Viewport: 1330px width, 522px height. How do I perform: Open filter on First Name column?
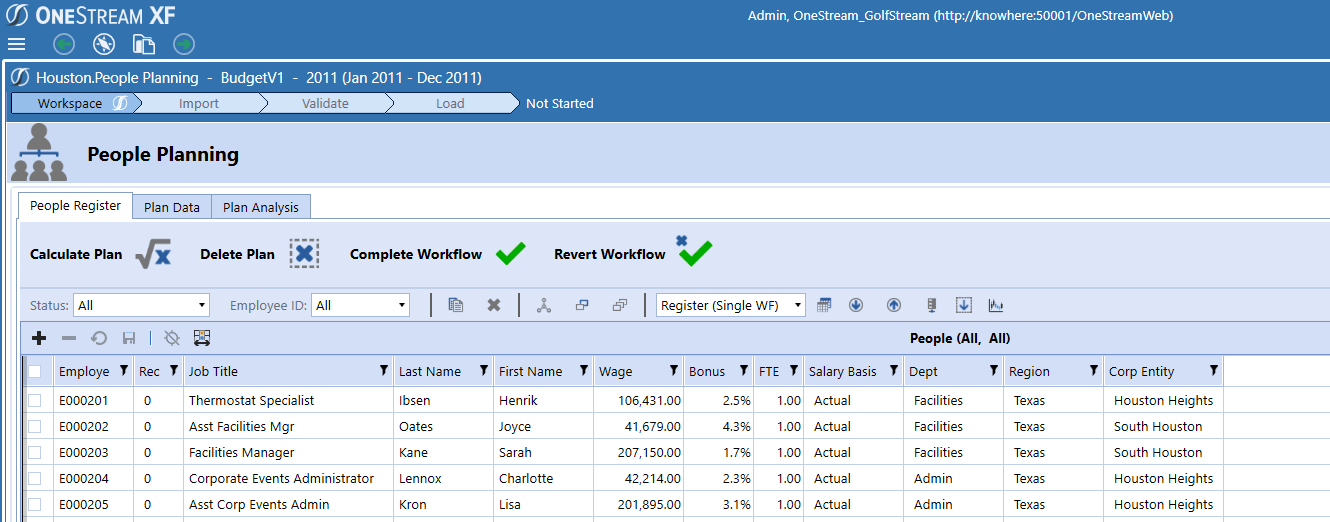click(583, 370)
